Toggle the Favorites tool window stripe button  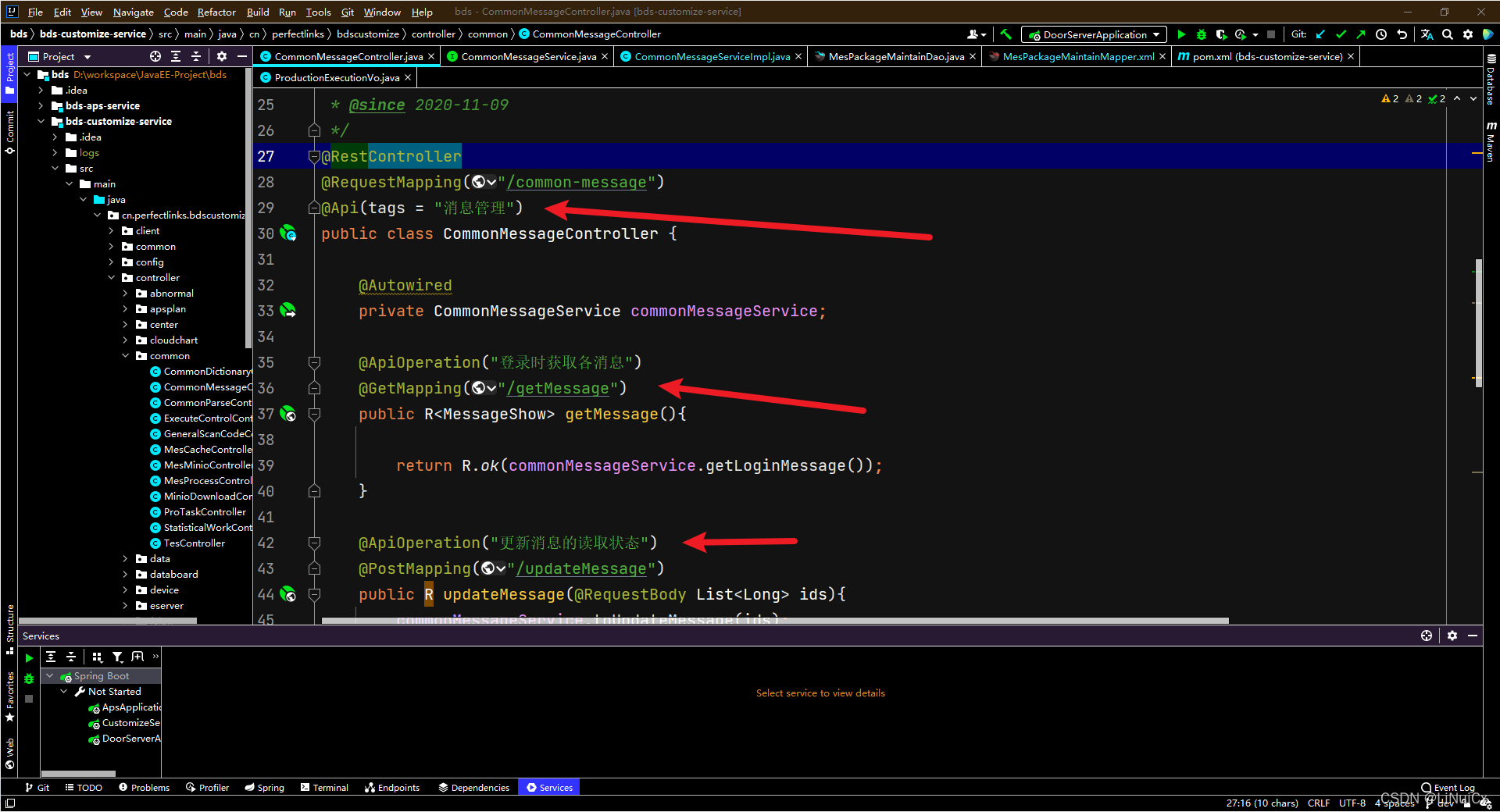9,696
